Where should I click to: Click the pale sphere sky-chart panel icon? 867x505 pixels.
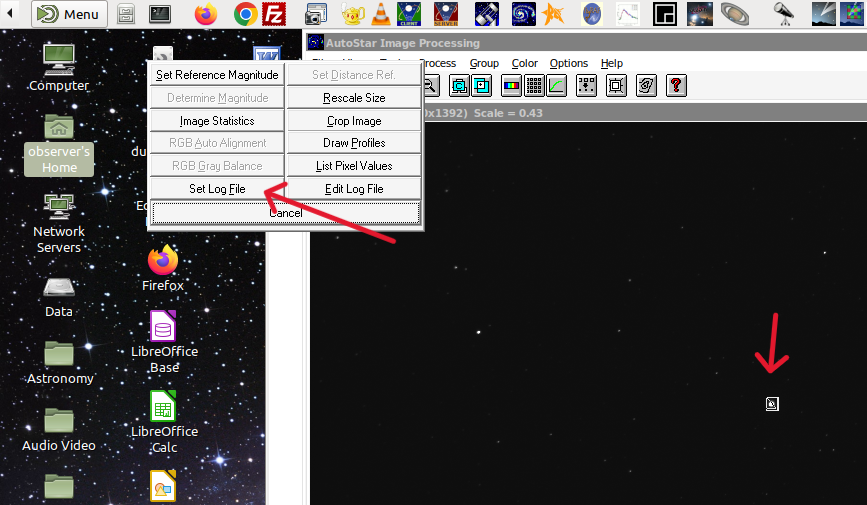point(592,14)
